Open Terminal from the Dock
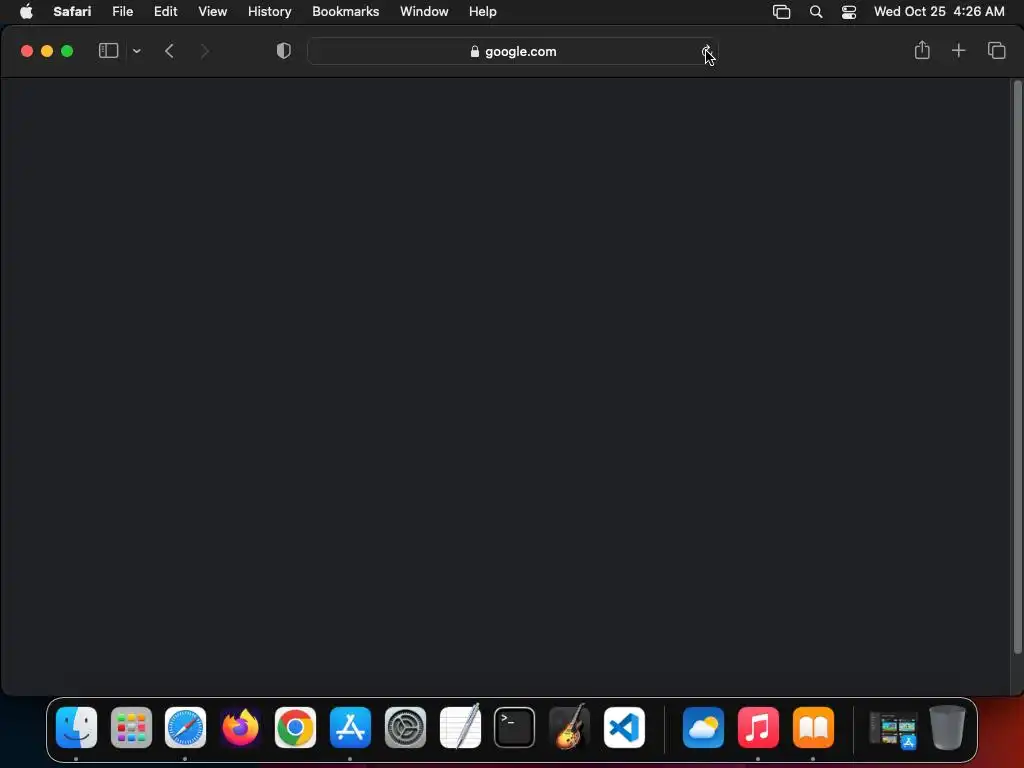The image size is (1024, 768). tap(515, 728)
